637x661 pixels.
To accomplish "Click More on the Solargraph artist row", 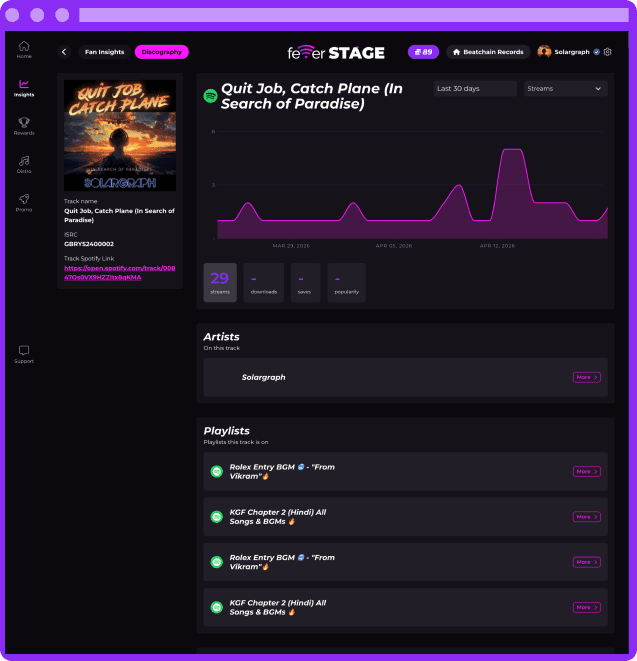I will [x=586, y=377].
